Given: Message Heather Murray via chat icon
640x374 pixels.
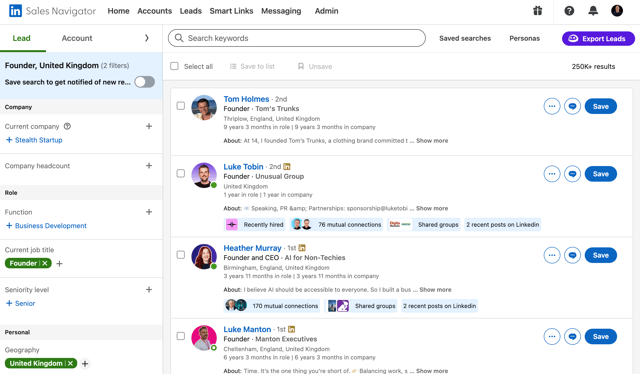Looking at the screenshot, I should point(572,255).
